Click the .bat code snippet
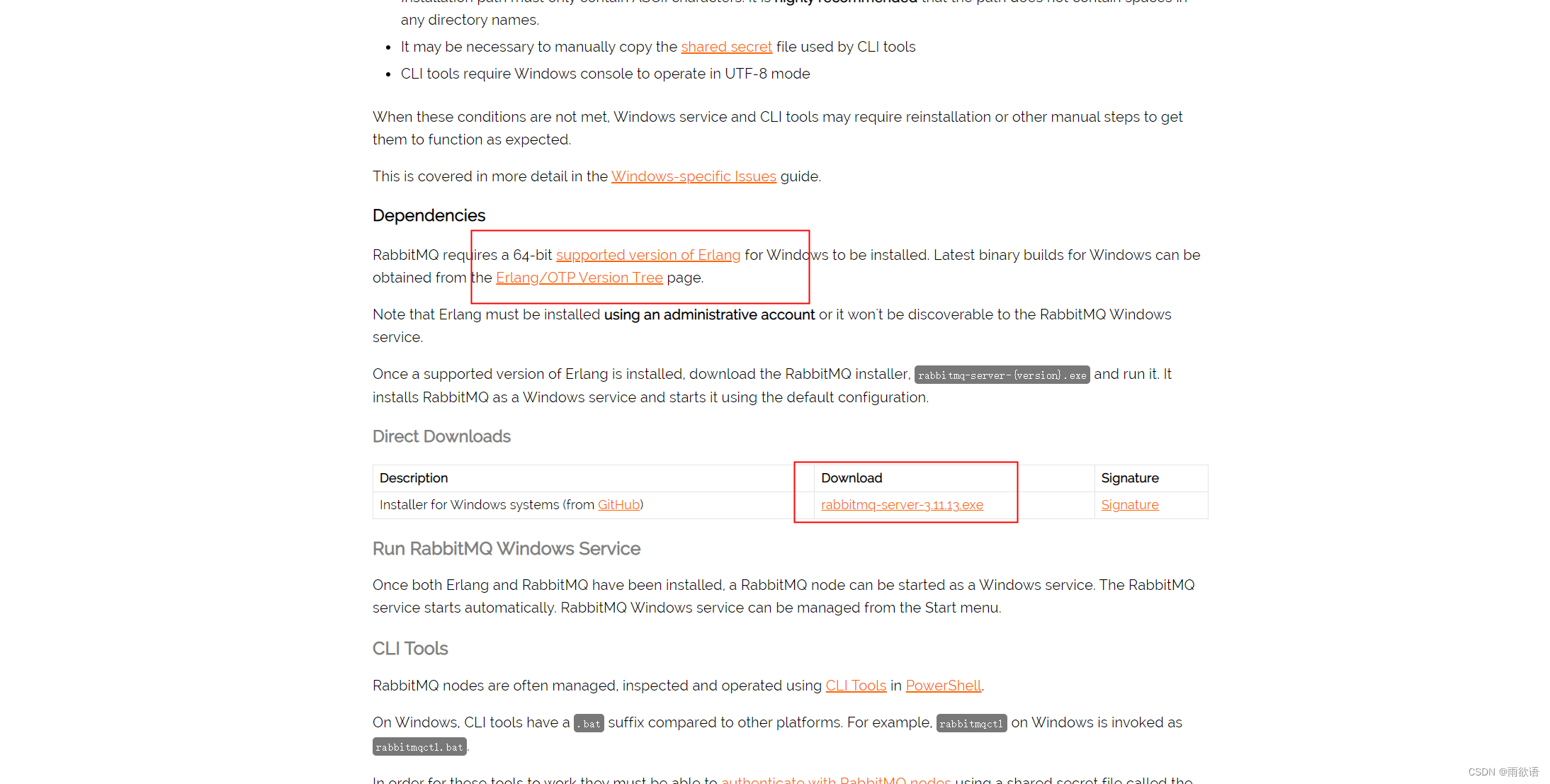This screenshot has width=1550, height=784. (589, 723)
